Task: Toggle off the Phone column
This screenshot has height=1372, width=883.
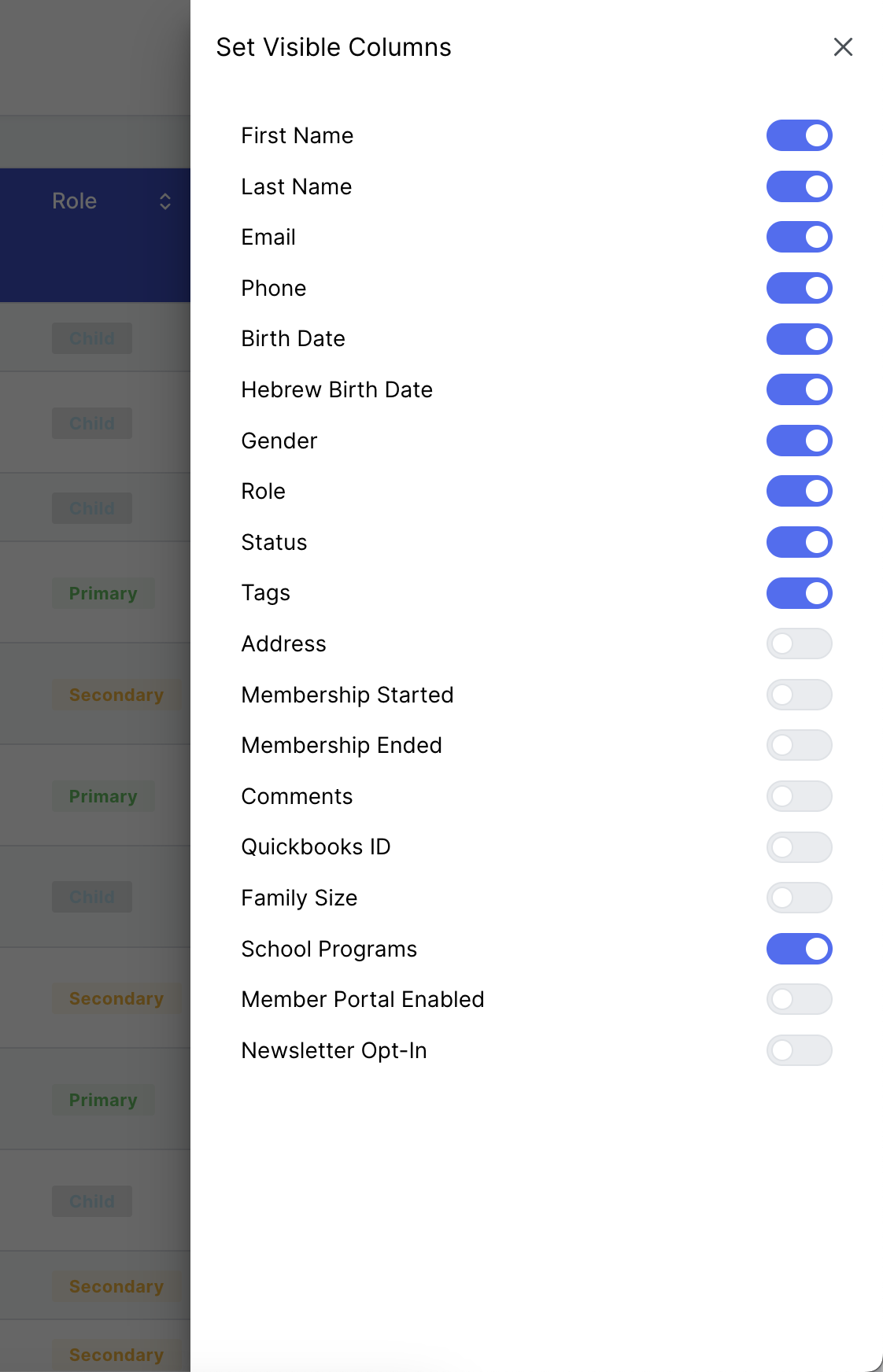Action: coord(799,288)
